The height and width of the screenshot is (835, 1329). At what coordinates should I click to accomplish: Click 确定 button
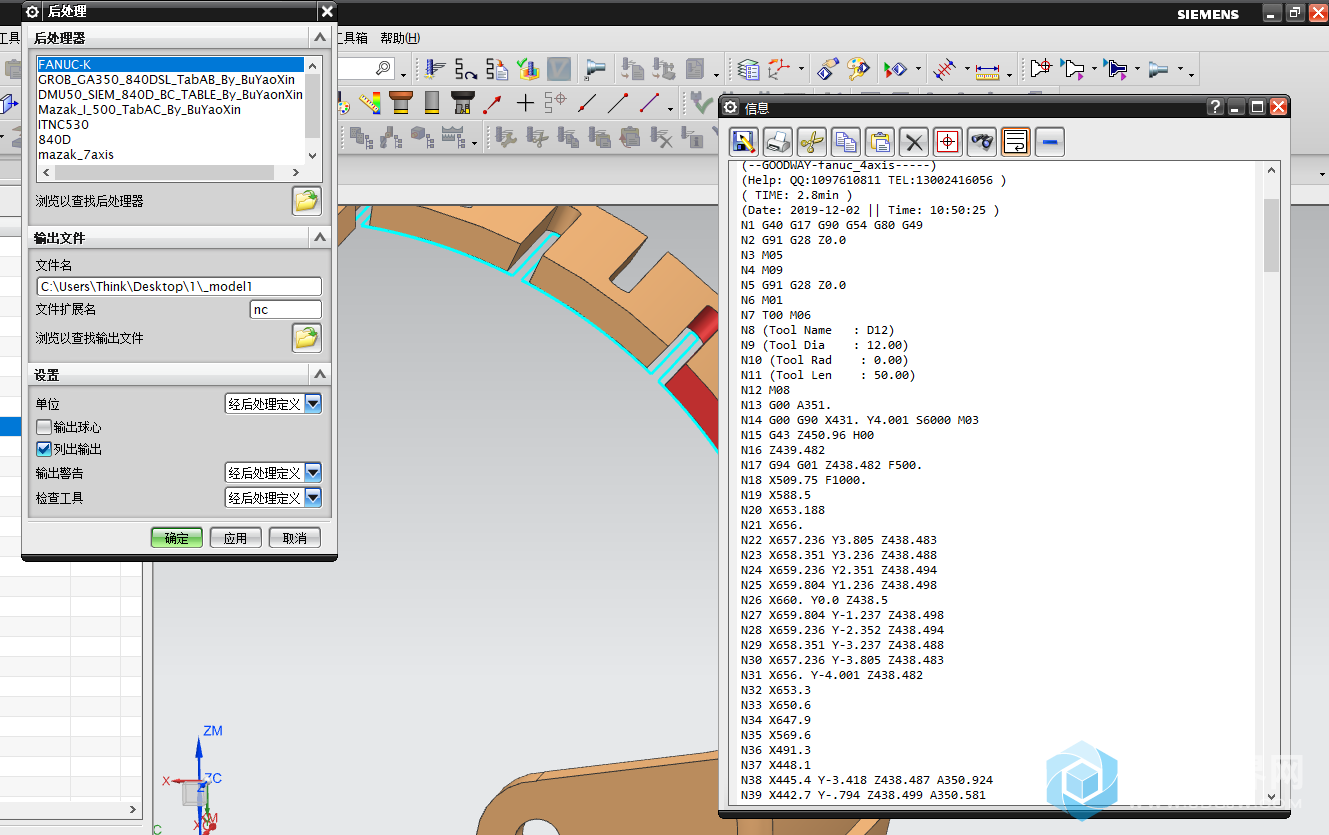tap(177, 538)
